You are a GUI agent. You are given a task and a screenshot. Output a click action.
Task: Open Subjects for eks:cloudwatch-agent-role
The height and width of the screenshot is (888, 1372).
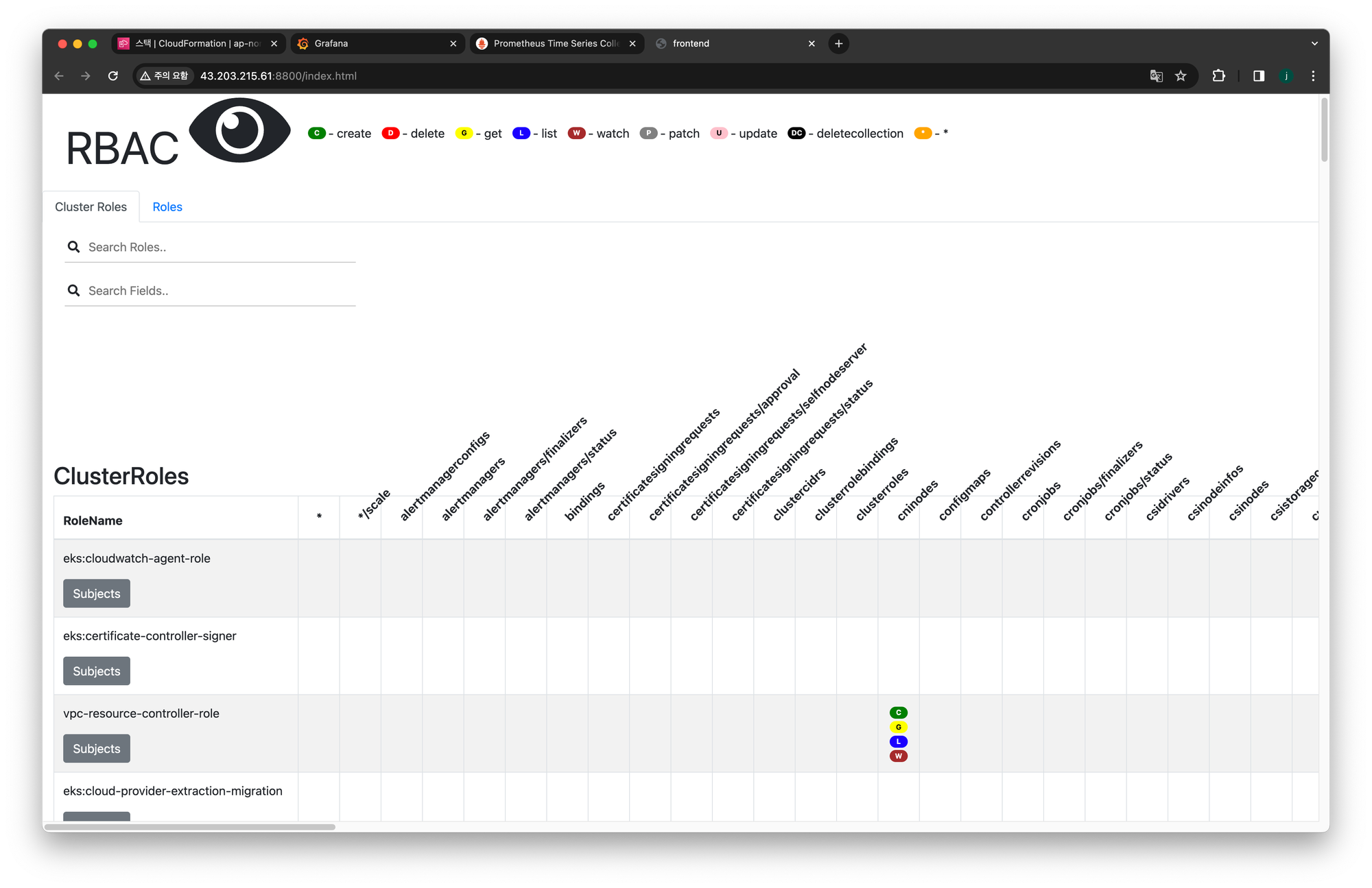(x=97, y=594)
